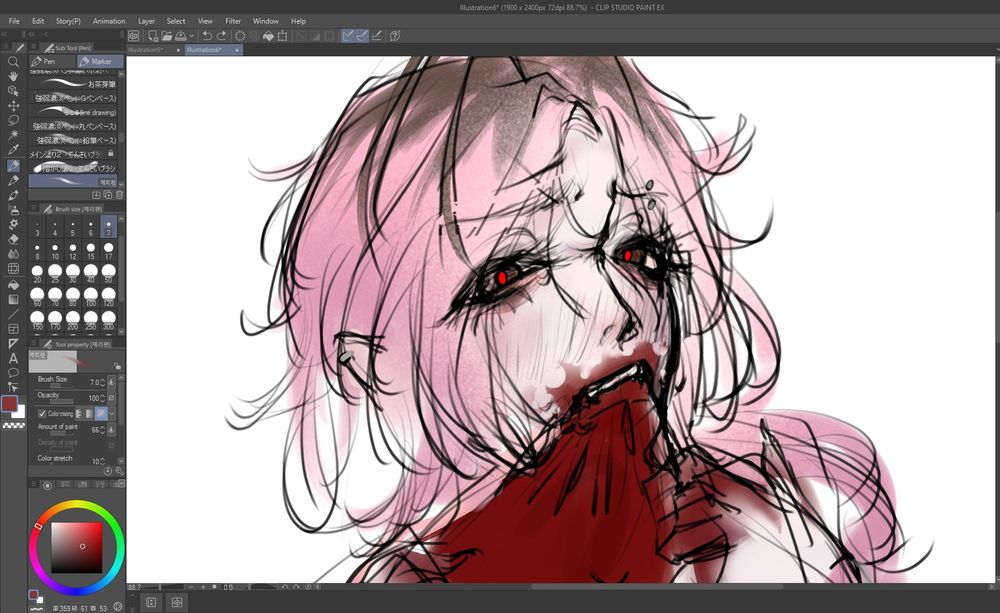
Task: Select the Operation object tool
Action: [x=13, y=91]
